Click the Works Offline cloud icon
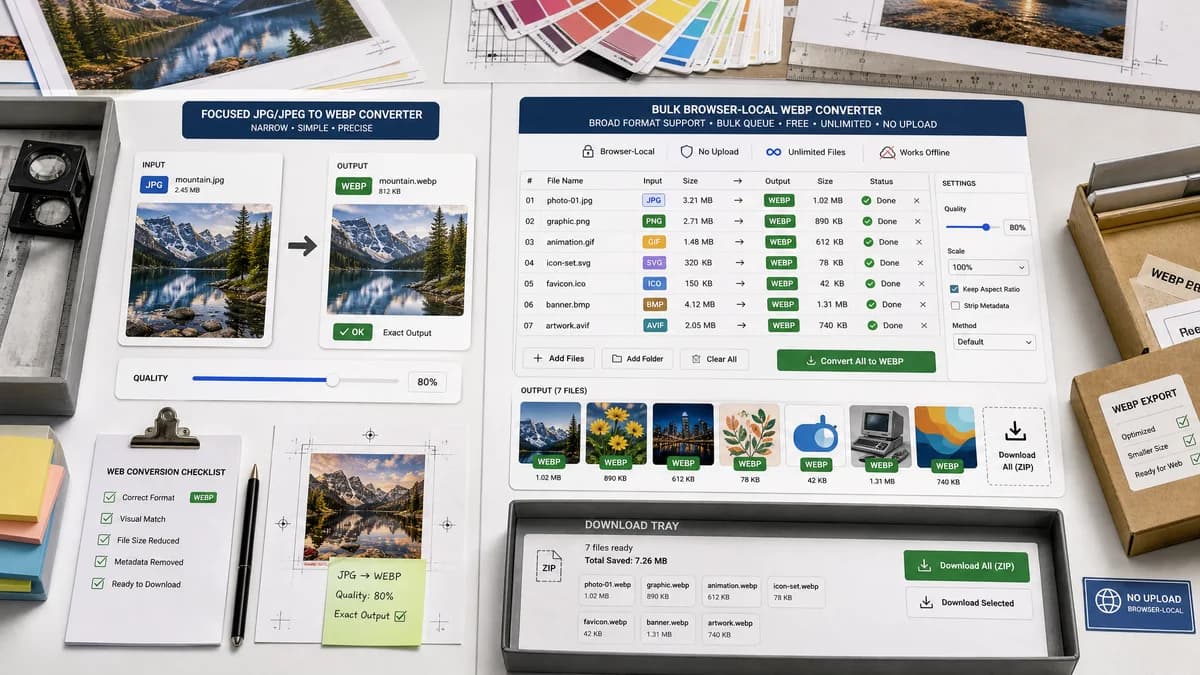 coord(887,152)
